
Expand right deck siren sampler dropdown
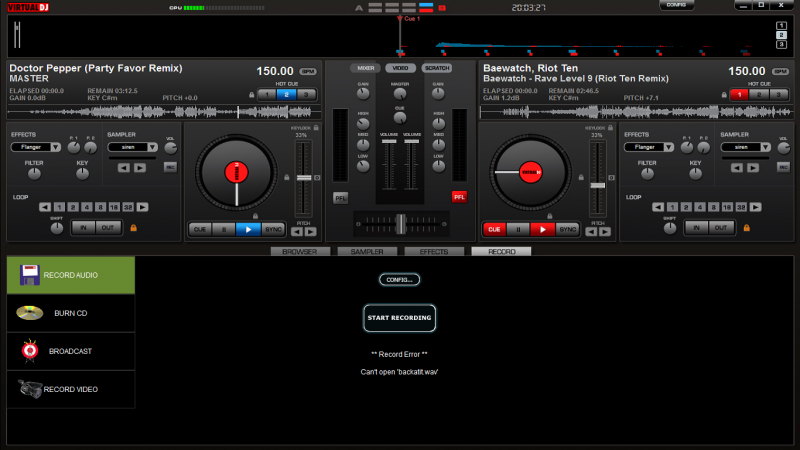pos(765,147)
